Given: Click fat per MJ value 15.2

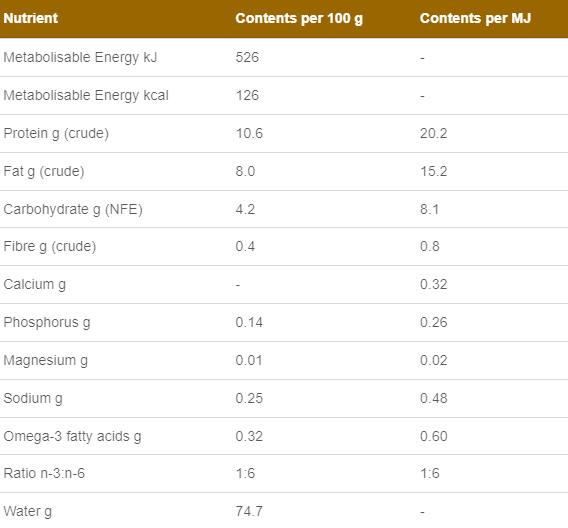Looking at the screenshot, I should click(x=433, y=171).
